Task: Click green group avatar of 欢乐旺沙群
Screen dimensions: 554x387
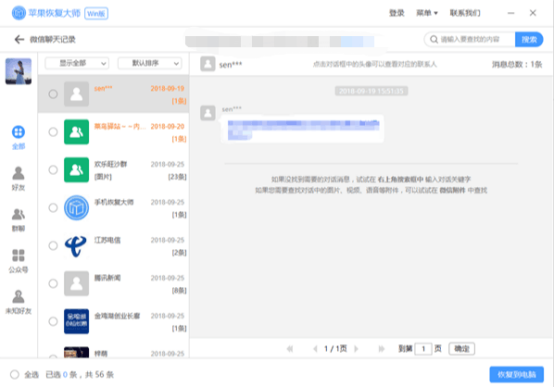Action: pos(76,170)
